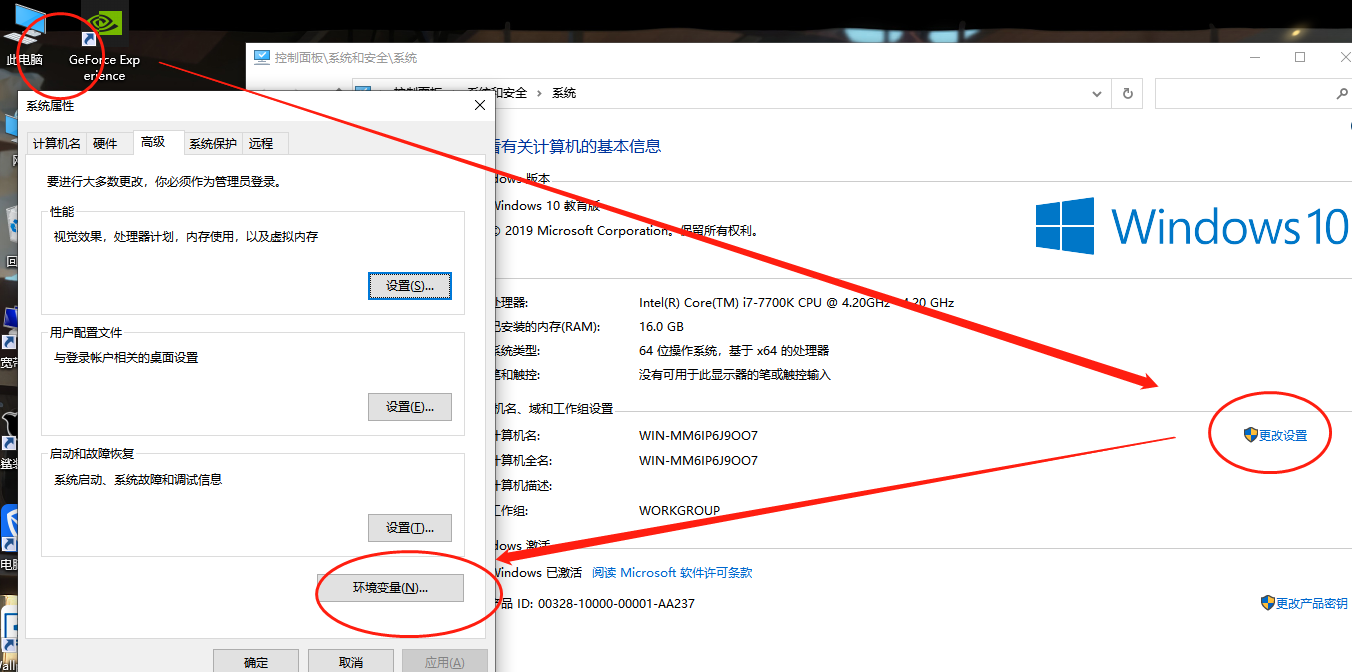Open performance 设置(S)... button
Screen dimensions: 1352x672
point(410,286)
